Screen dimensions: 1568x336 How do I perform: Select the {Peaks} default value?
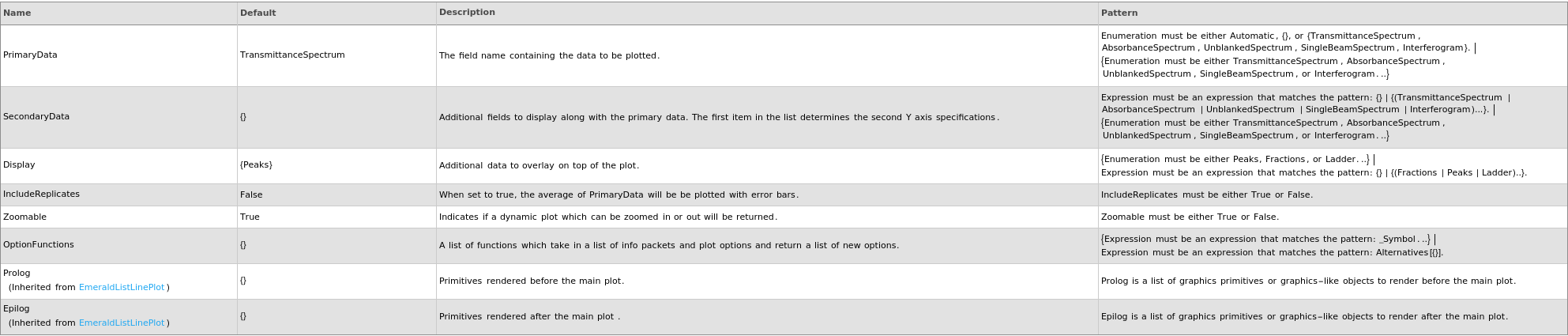click(x=256, y=165)
